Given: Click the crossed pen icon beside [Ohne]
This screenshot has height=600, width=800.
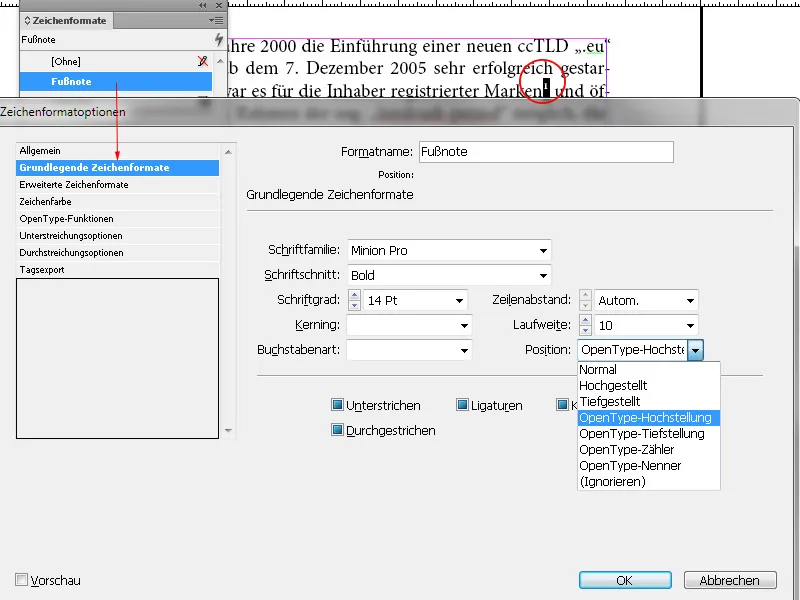Looking at the screenshot, I should tap(203, 61).
